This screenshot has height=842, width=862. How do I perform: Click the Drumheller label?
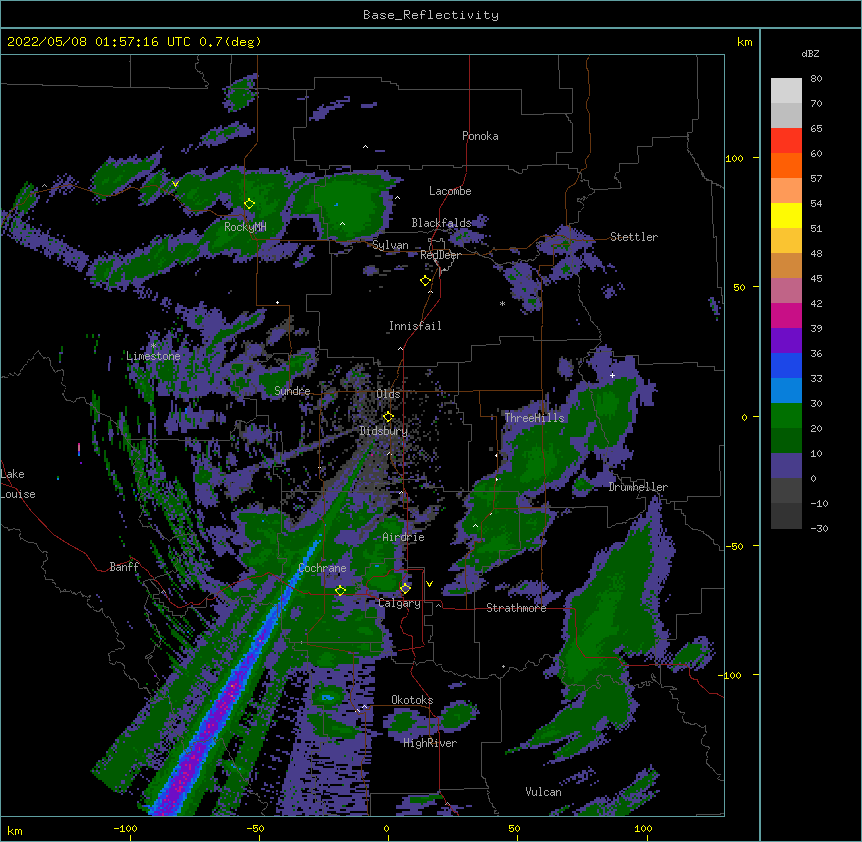tap(638, 487)
